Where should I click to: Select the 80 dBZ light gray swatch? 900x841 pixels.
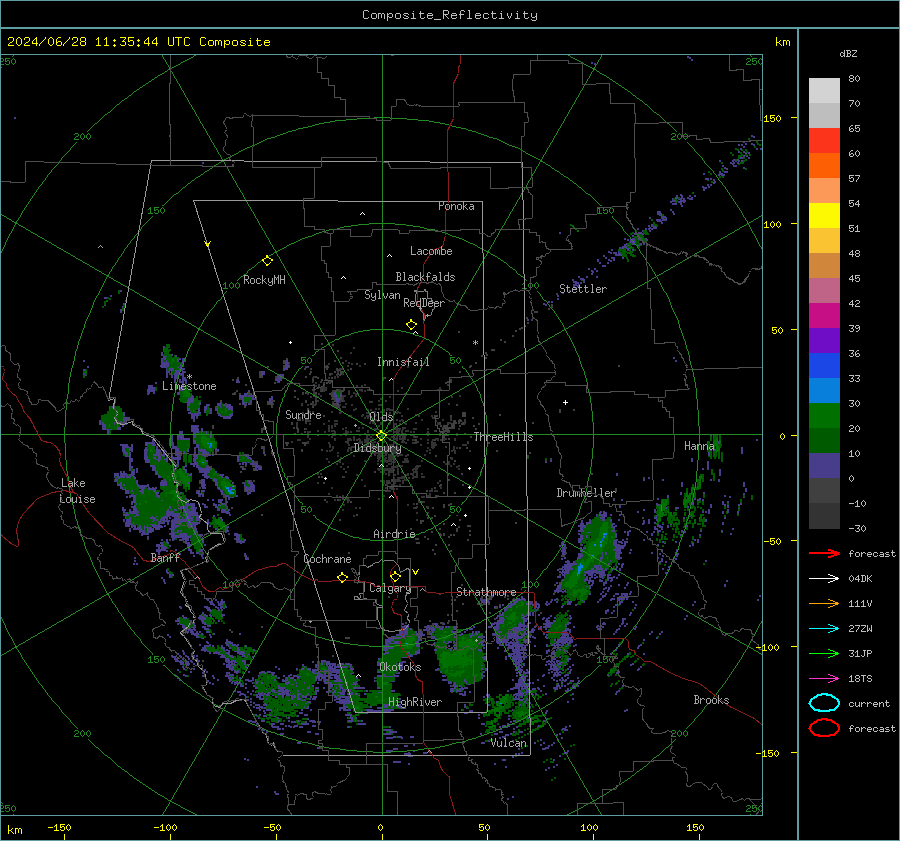point(824,91)
